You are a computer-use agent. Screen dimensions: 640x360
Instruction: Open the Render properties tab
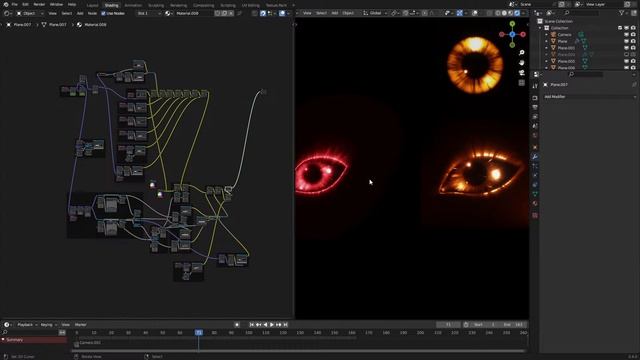535,98
